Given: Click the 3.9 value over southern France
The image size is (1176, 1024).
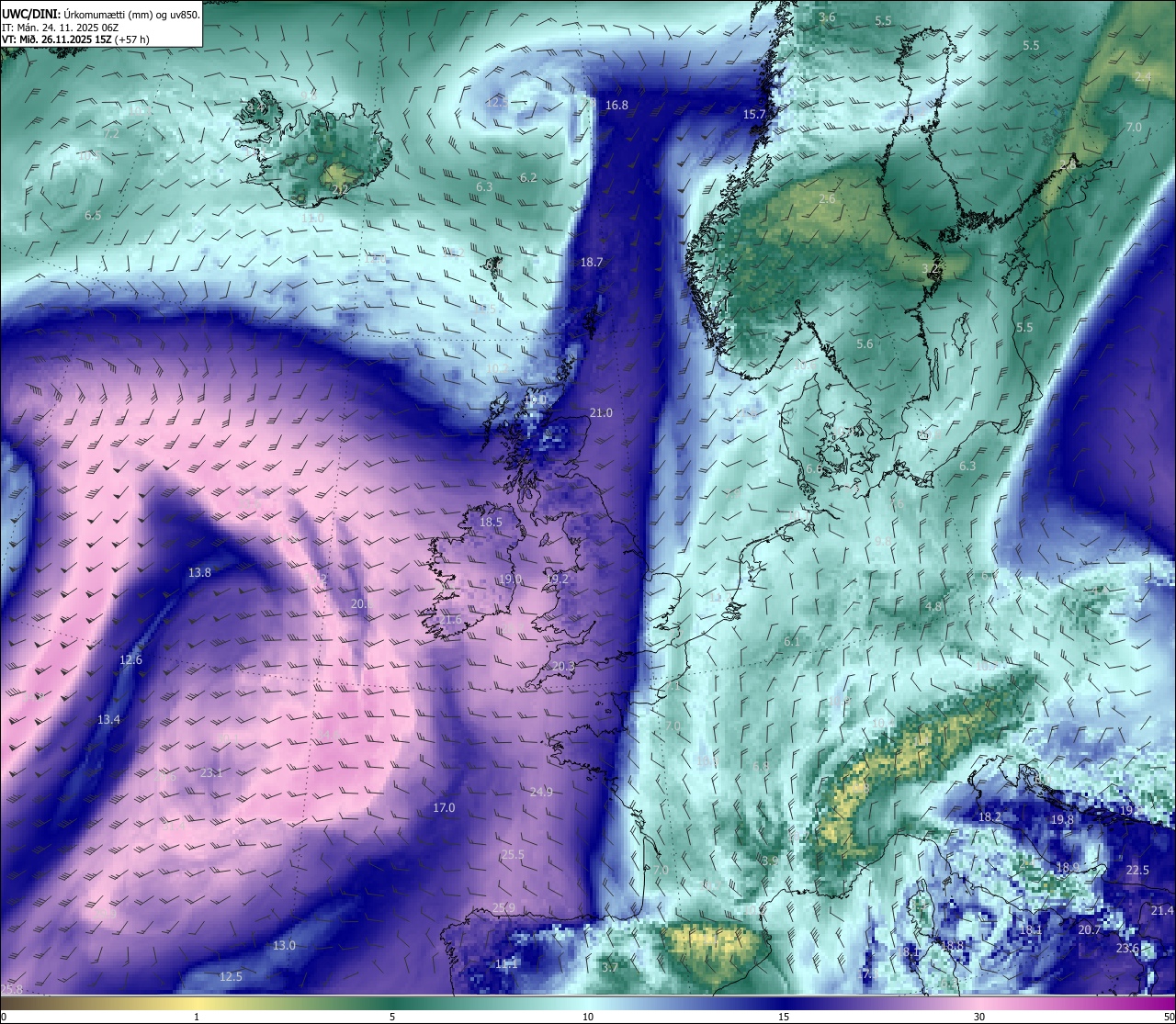Looking at the screenshot, I should (x=769, y=861).
